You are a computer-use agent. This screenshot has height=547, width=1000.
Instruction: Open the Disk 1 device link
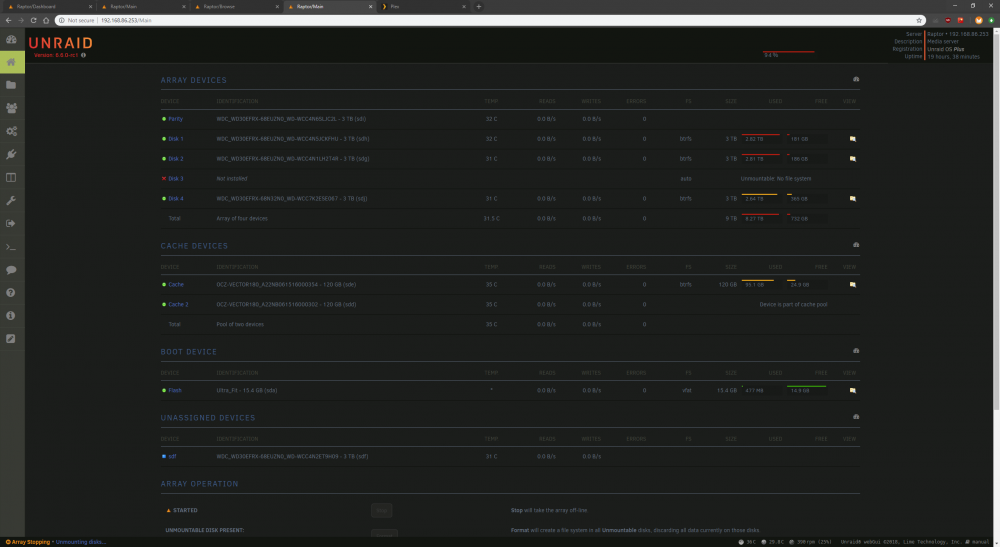pos(175,138)
